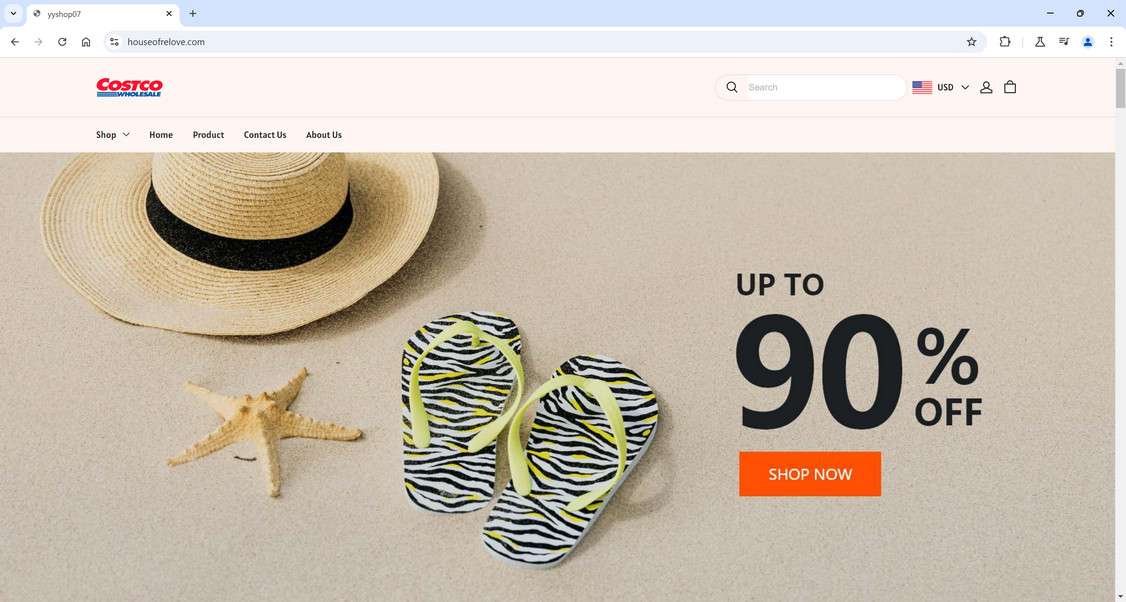This screenshot has height=602, width=1126.
Task: Open the Product menu item
Action: pyautogui.click(x=208, y=134)
